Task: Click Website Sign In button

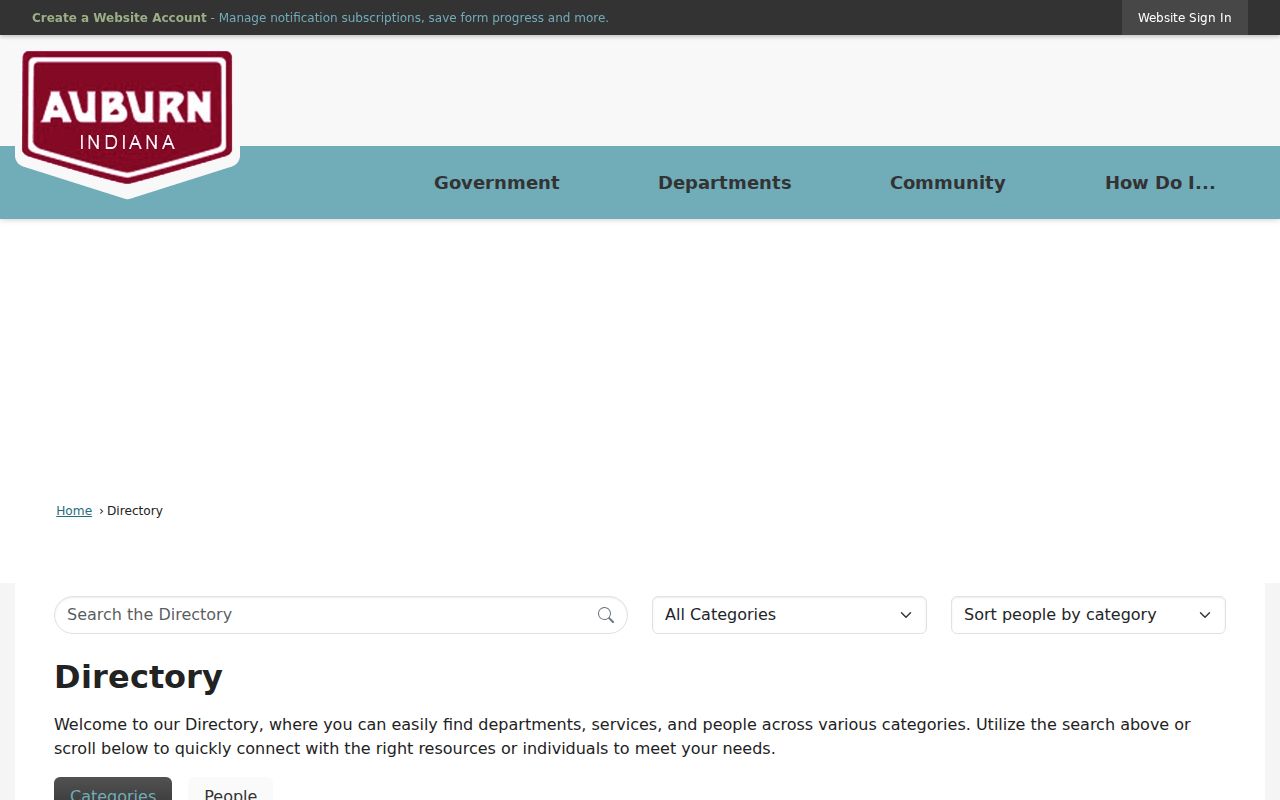Action: 1184,18
